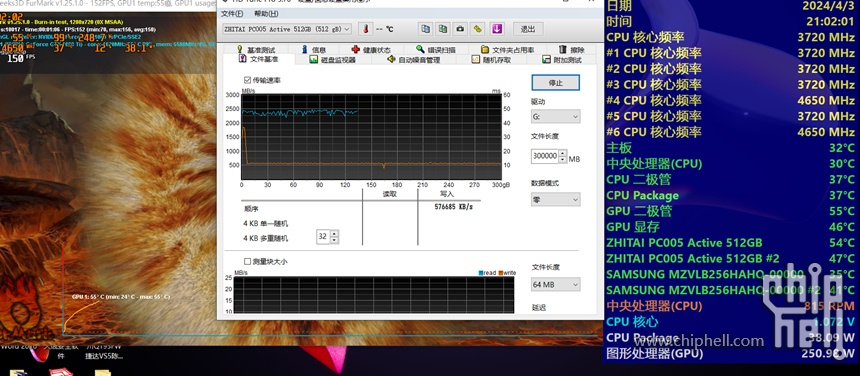860x376 pixels.
Task: Expand the 数据模式 dropdown showing 零
Action: coord(555,200)
